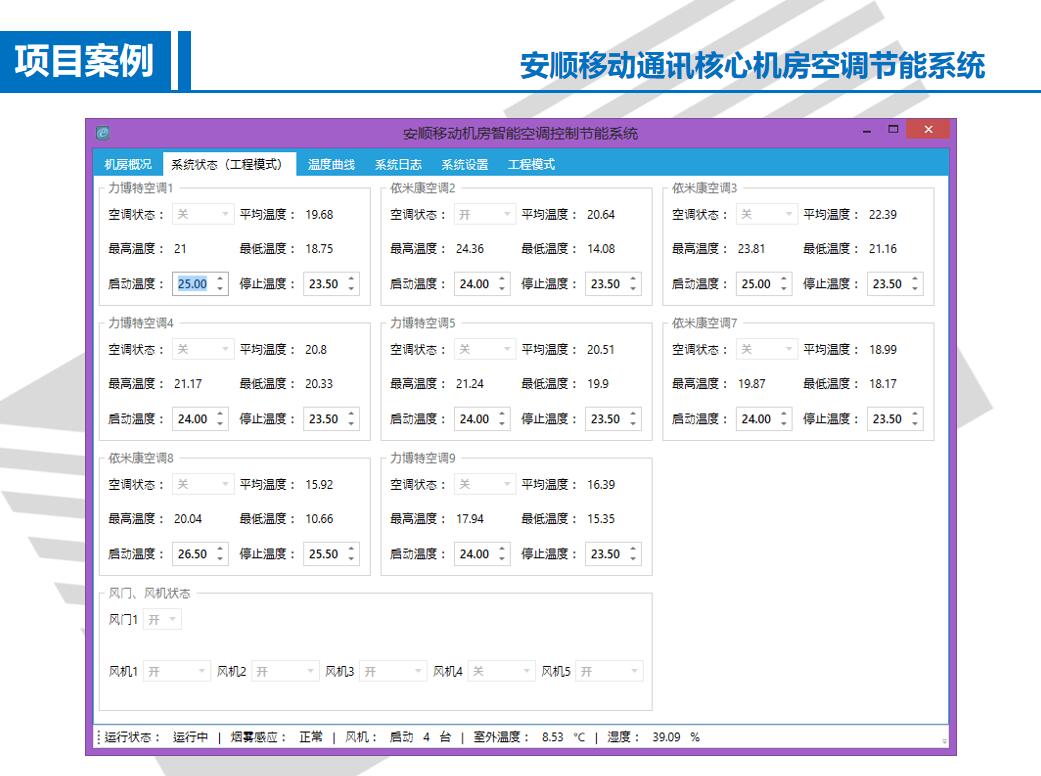The image size is (1041, 776).
Task: Expand the 风机5 state dropdown
Action: point(609,672)
